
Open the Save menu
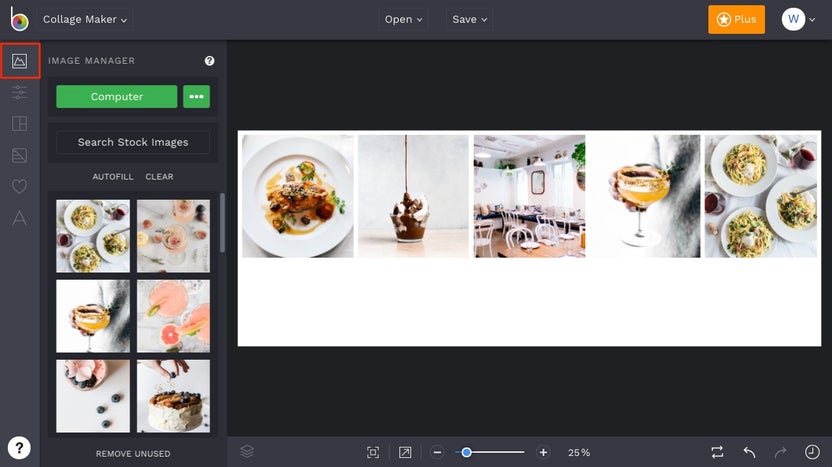(x=470, y=20)
